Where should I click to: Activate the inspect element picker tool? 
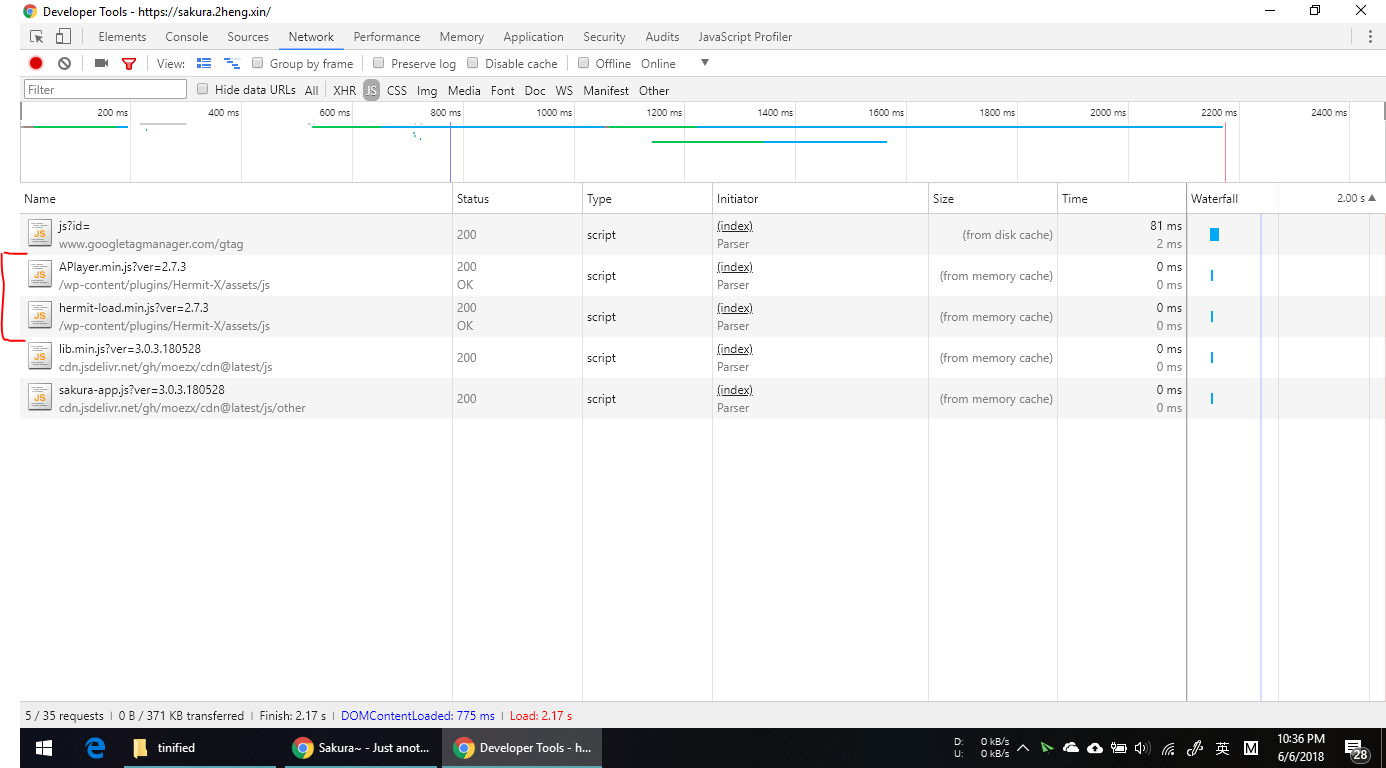click(37, 37)
